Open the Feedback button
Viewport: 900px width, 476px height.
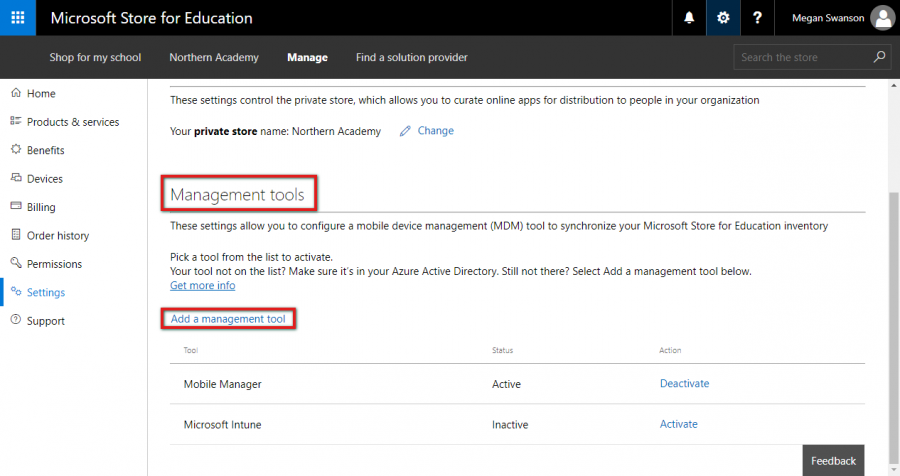point(833,460)
